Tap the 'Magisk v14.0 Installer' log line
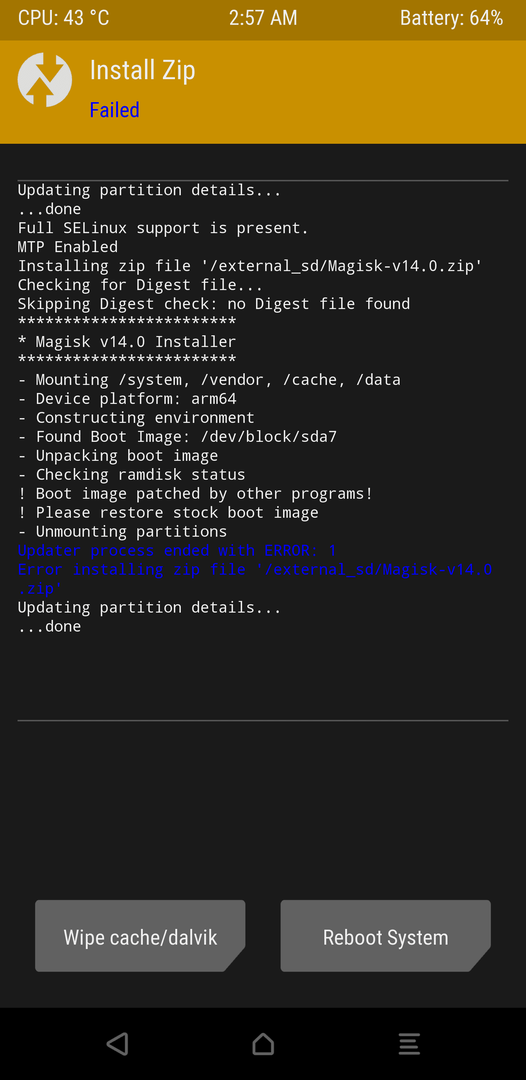The height and width of the screenshot is (1080, 526). tap(127, 342)
